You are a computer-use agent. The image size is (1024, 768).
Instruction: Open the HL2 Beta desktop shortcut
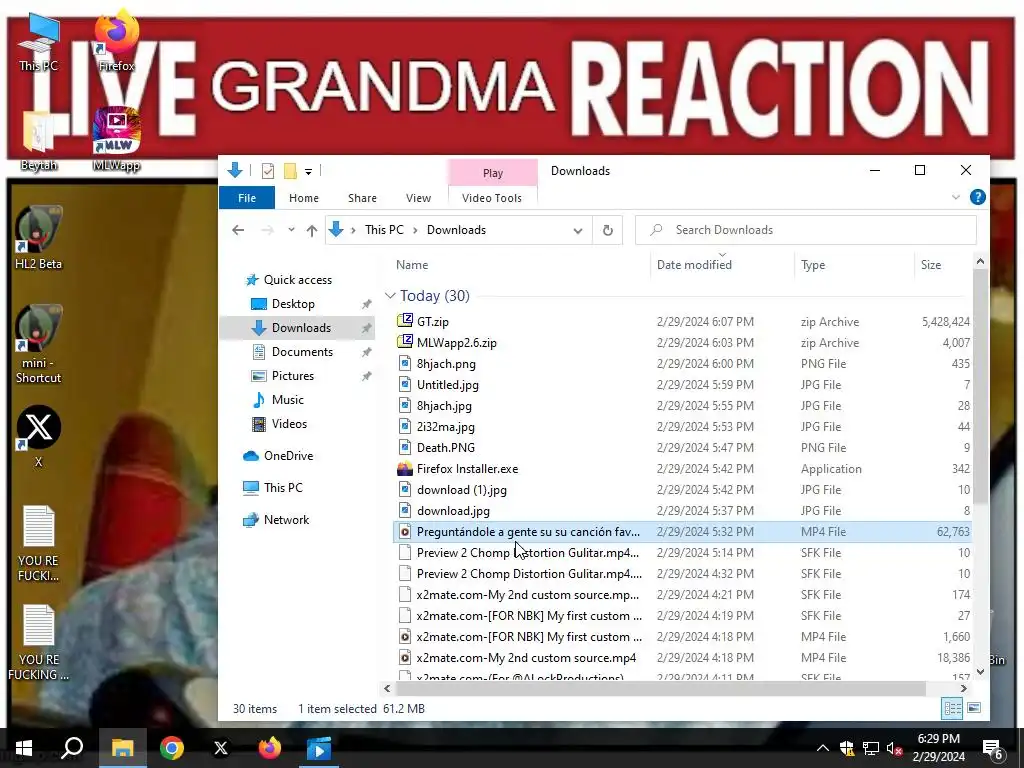38,238
